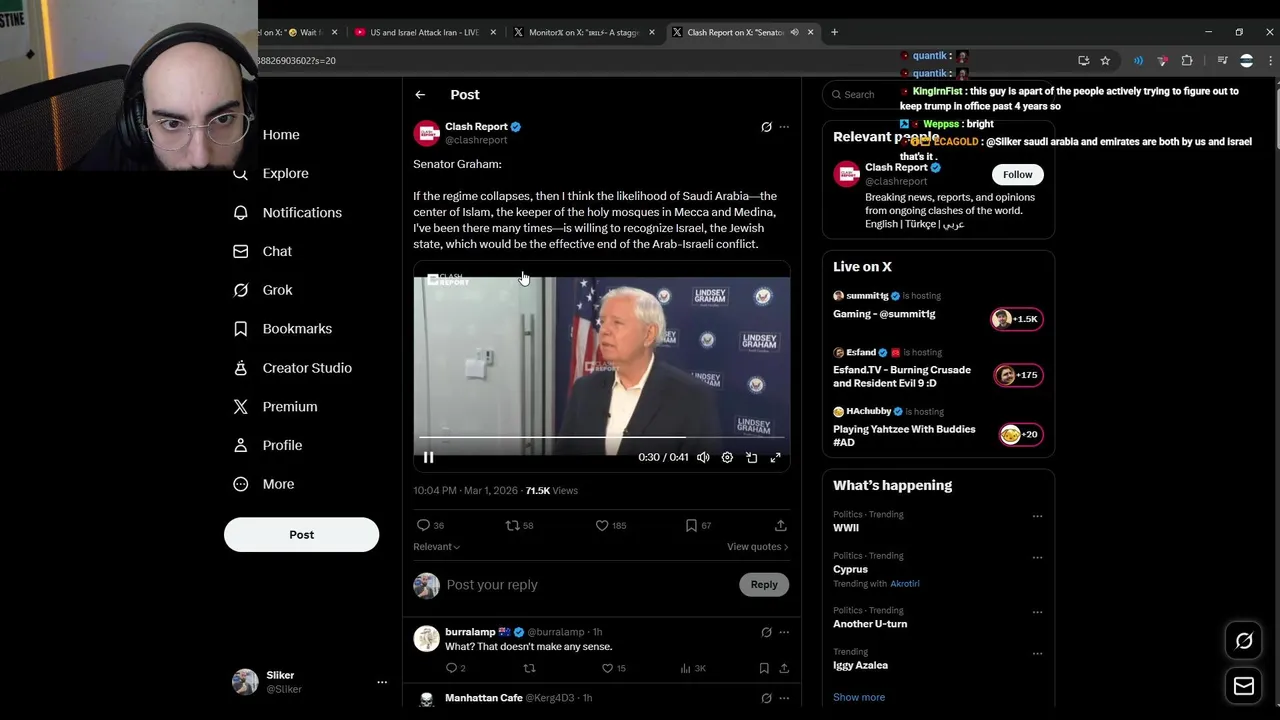Seek on the video progress bar
This screenshot has width=1280, height=720.
coord(601,437)
